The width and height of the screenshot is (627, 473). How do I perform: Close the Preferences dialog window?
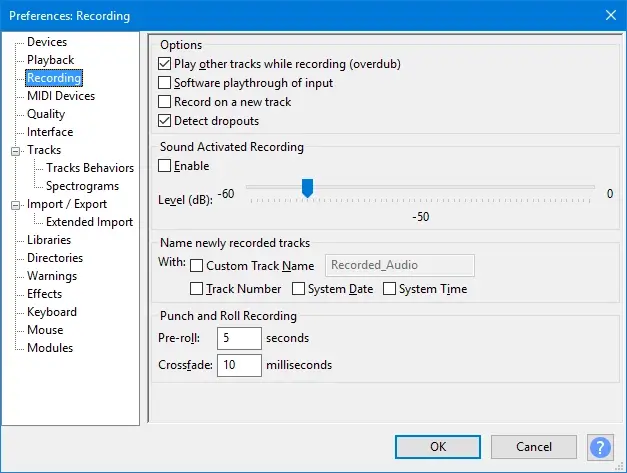pos(609,14)
